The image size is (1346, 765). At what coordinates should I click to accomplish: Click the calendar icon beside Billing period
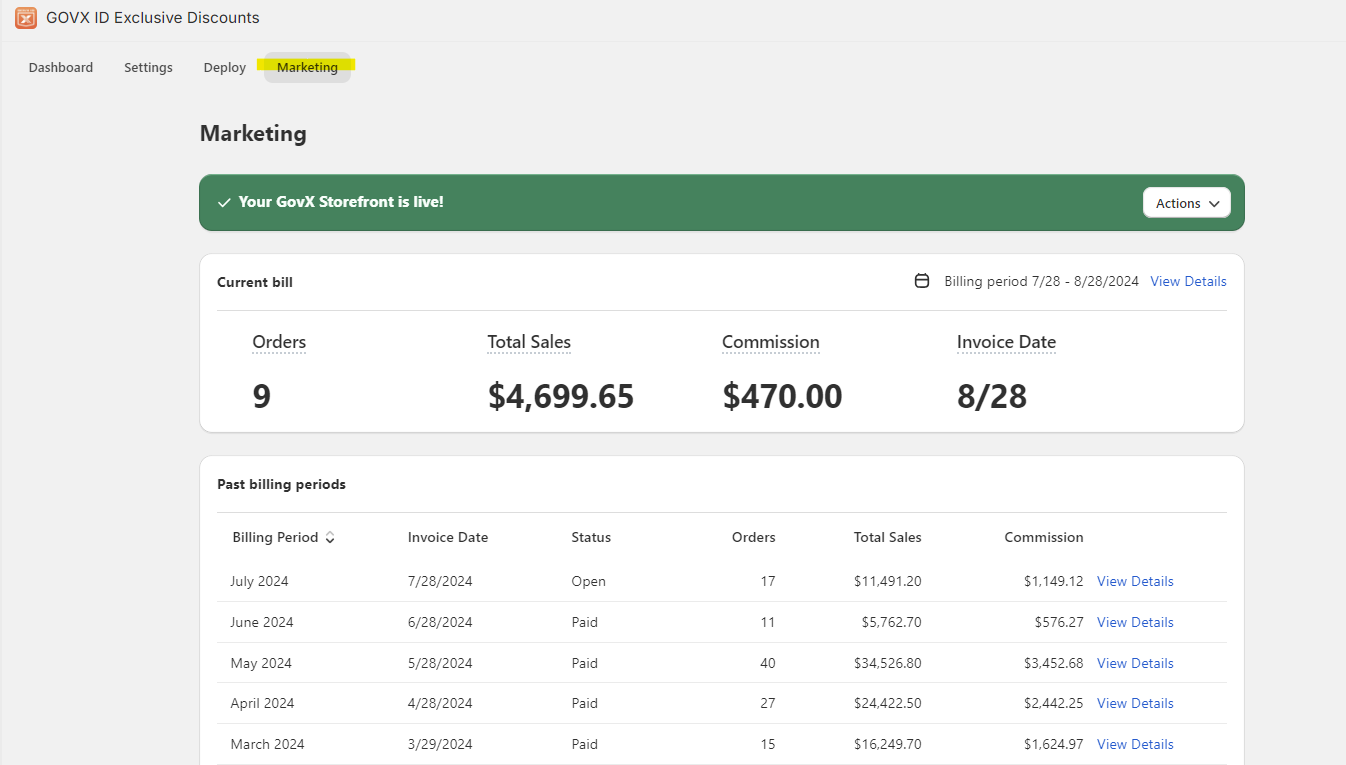pos(922,281)
